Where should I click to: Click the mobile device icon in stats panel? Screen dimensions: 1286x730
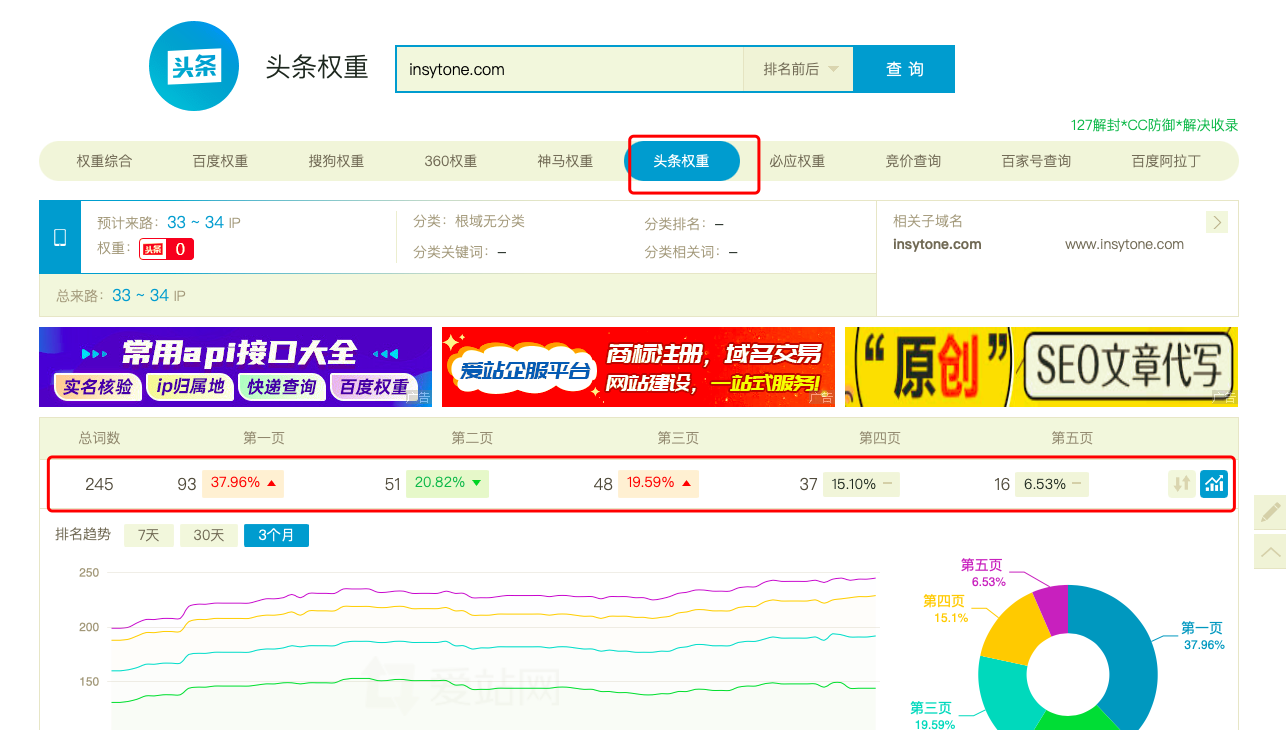[58, 237]
